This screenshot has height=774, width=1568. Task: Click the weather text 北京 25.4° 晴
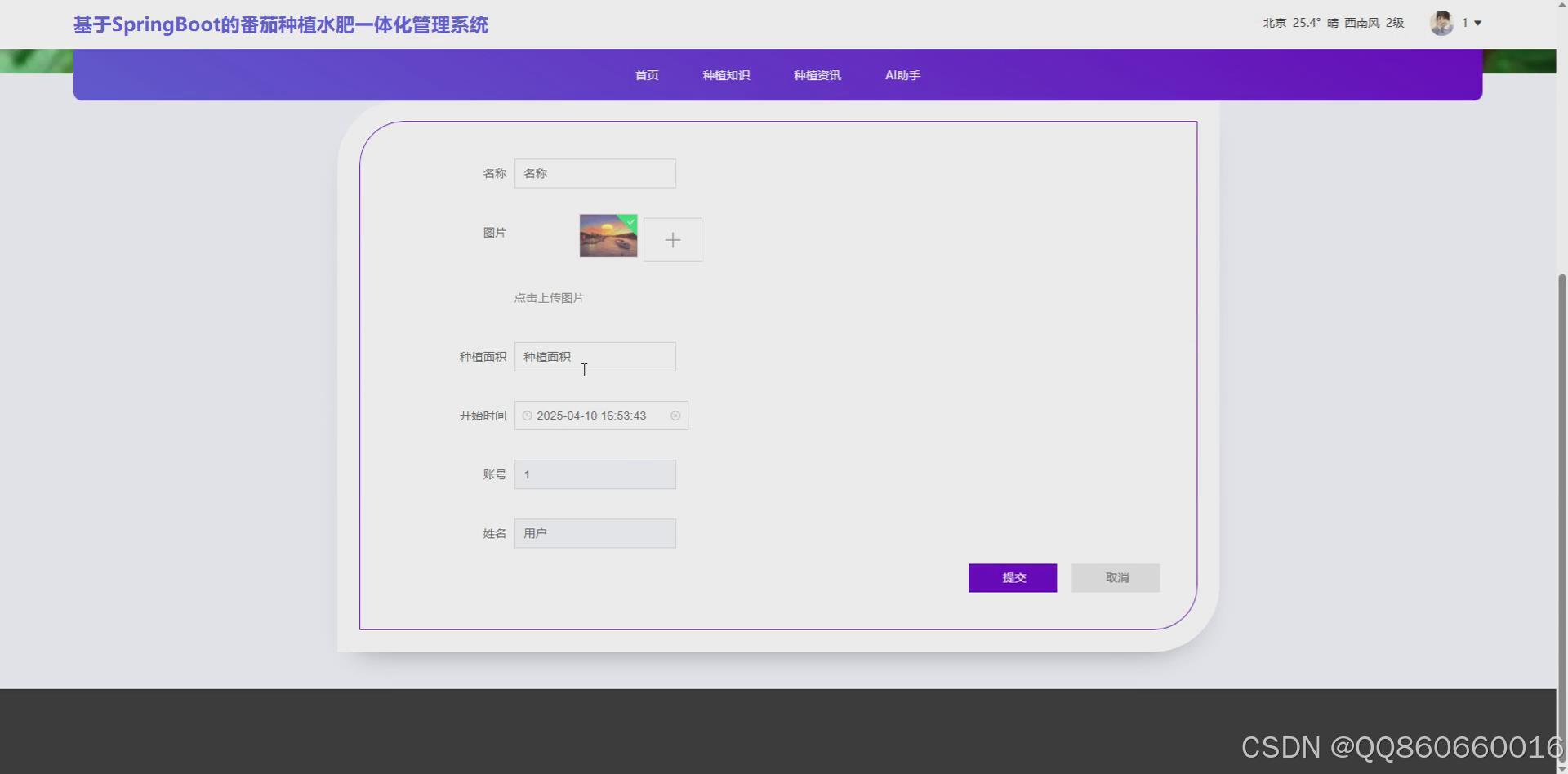point(1301,23)
